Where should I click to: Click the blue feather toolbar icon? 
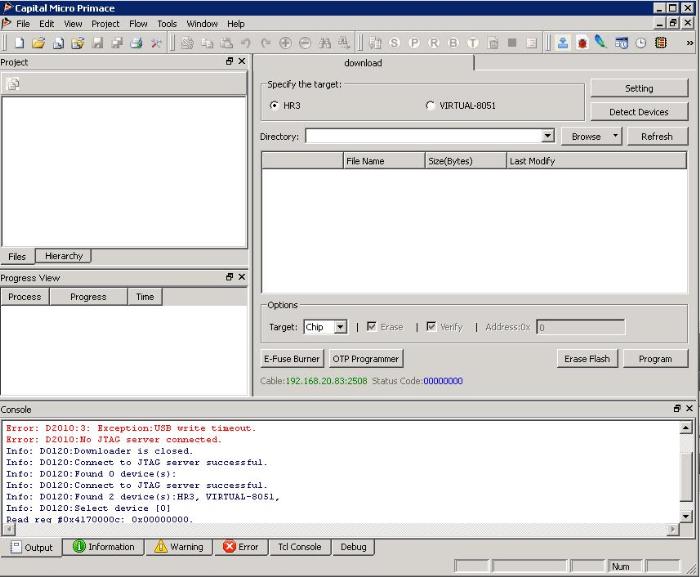[x=600, y=43]
